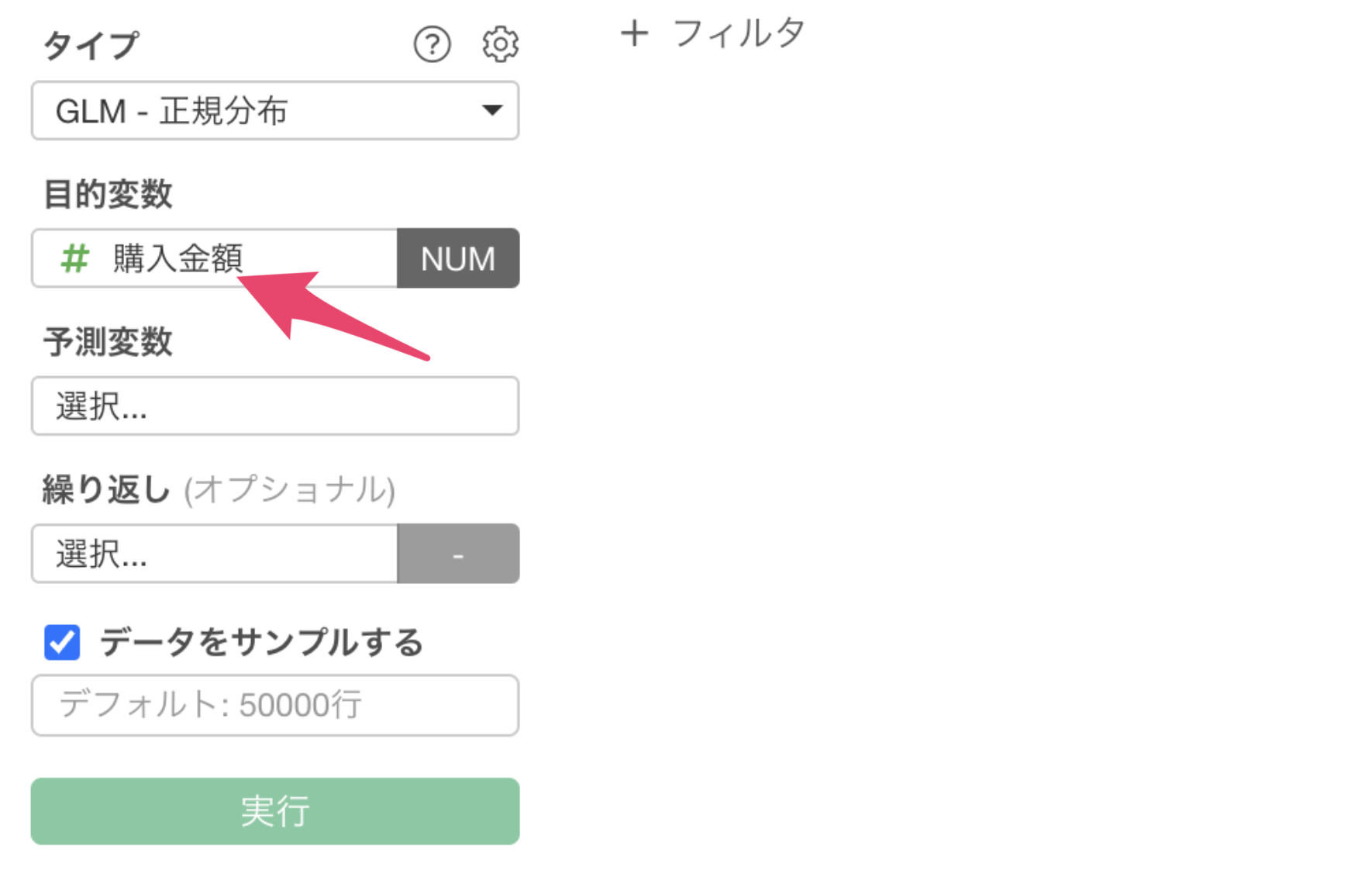Image resolution: width=1372 pixels, height=895 pixels.
Task: Open the gear settings icon
Action: click(500, 44)
